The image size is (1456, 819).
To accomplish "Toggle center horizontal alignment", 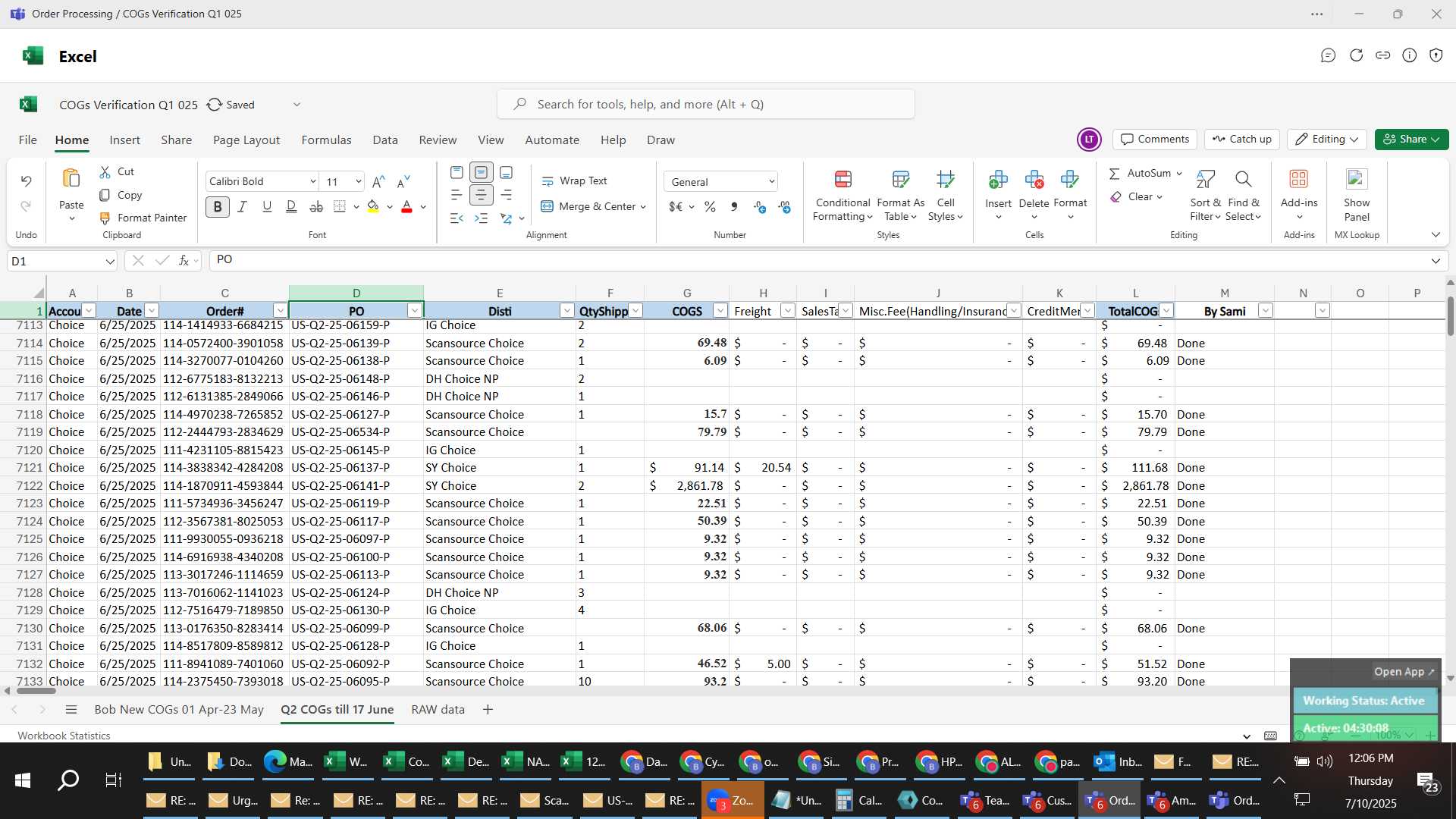I will pyautogui.click(x=481, y=195).
